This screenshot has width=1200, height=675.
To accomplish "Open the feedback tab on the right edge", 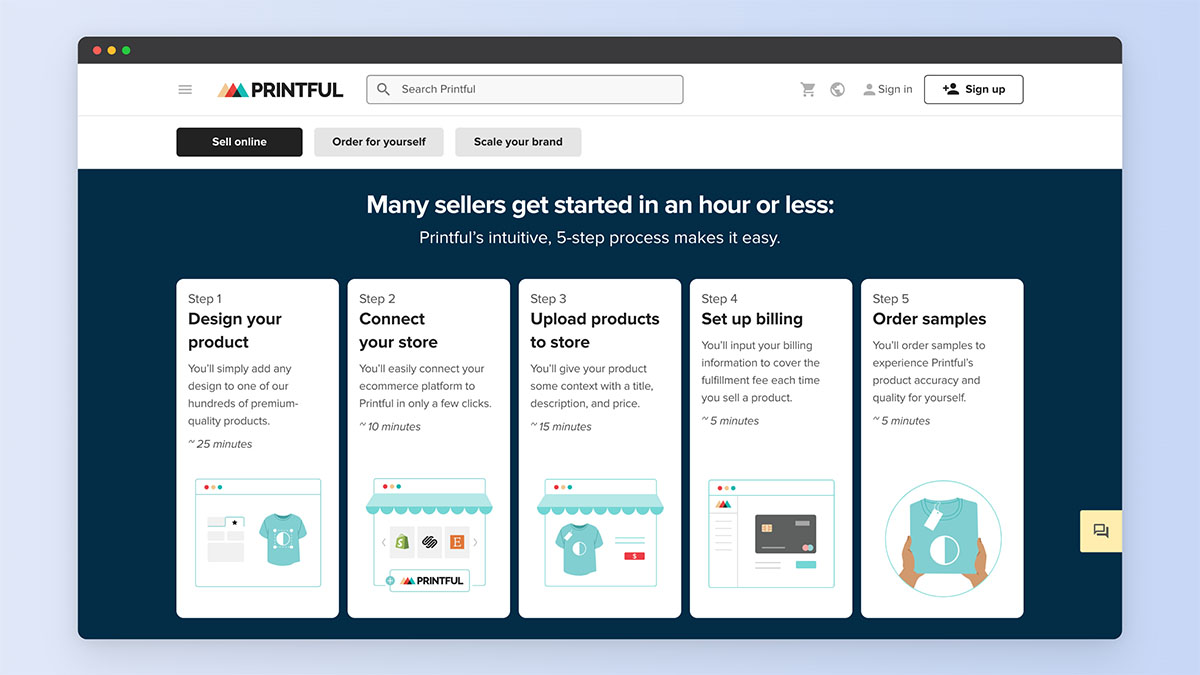I will click(1100, 531).
